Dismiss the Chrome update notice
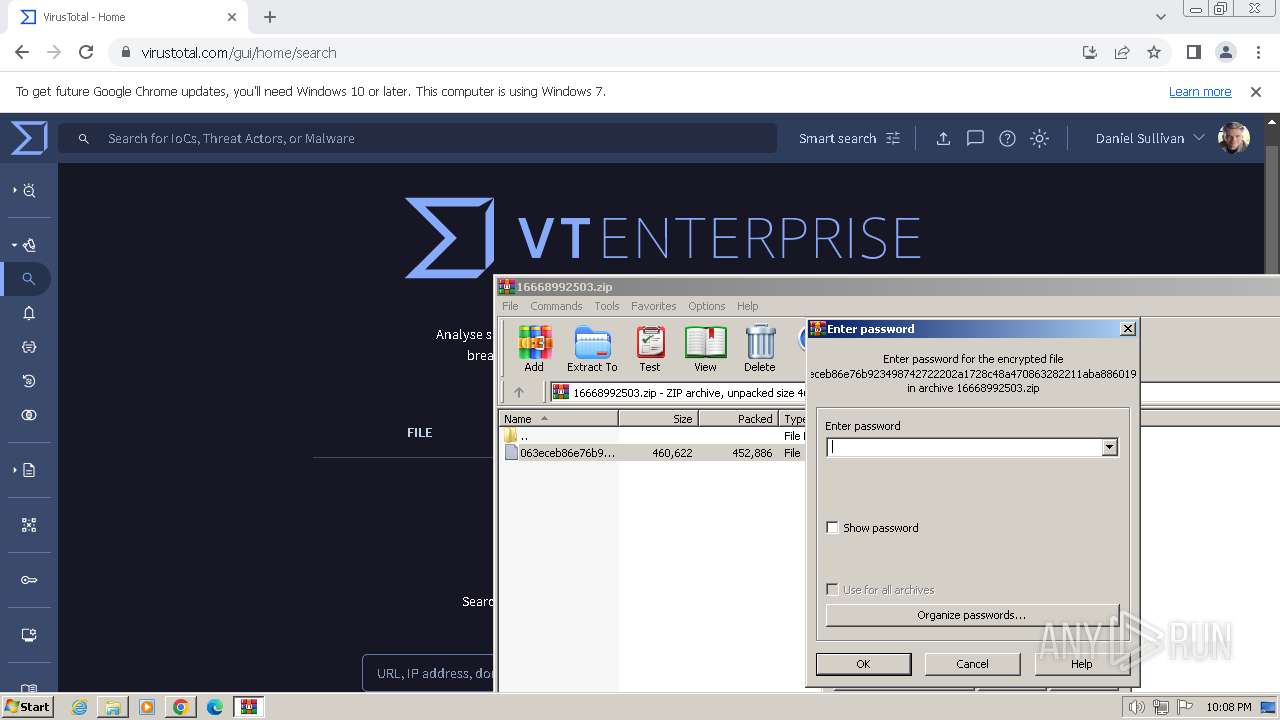The width and height of the screenshot is (1280, 720). pos(1256,91)
